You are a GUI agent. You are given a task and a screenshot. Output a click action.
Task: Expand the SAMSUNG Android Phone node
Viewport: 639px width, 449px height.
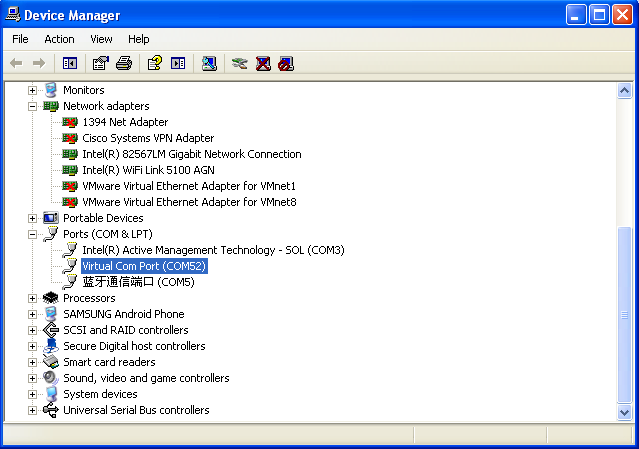coord(33,314)
